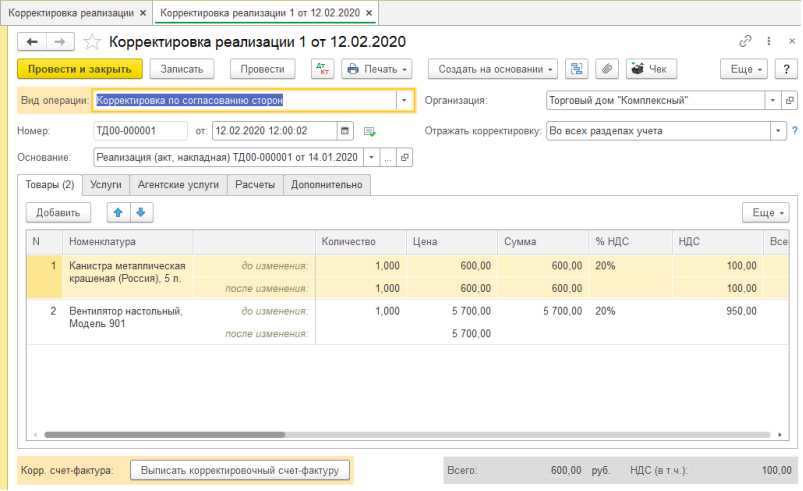803x491 pixels.
Task: Click into Номер field ТД00-000001
Action: click(x=140, y=131)
